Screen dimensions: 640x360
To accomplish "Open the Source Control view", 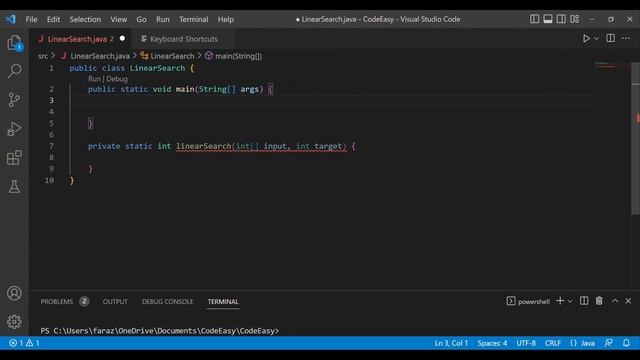I will (14, 100).
